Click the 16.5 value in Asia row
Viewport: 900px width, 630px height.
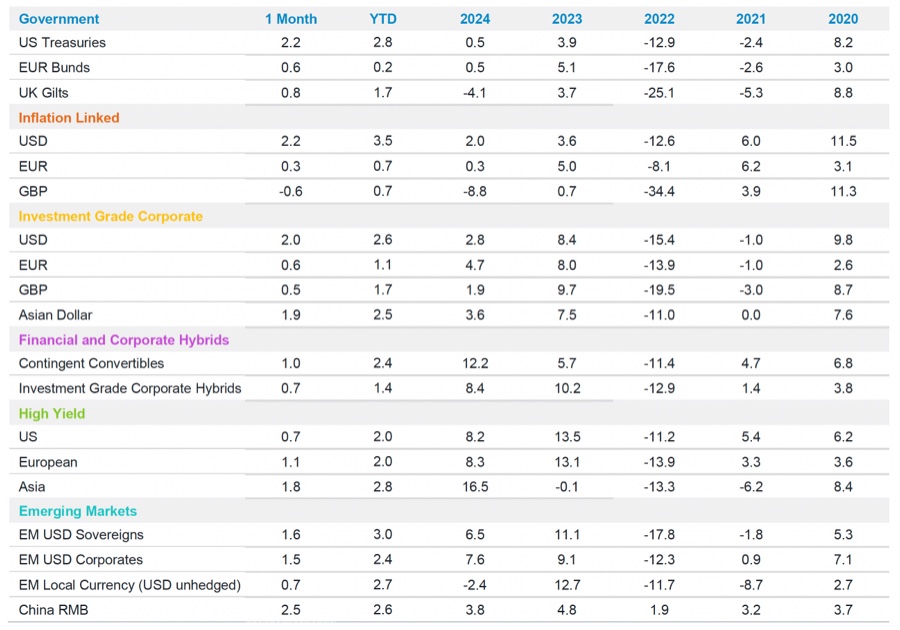coord(475,486)
